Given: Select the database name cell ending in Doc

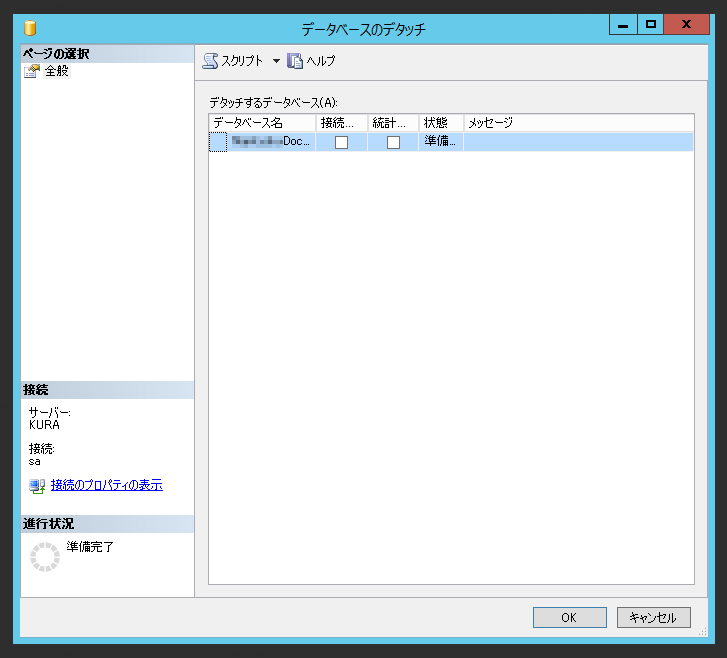Looking at the screenshot, I should (271, 141).
